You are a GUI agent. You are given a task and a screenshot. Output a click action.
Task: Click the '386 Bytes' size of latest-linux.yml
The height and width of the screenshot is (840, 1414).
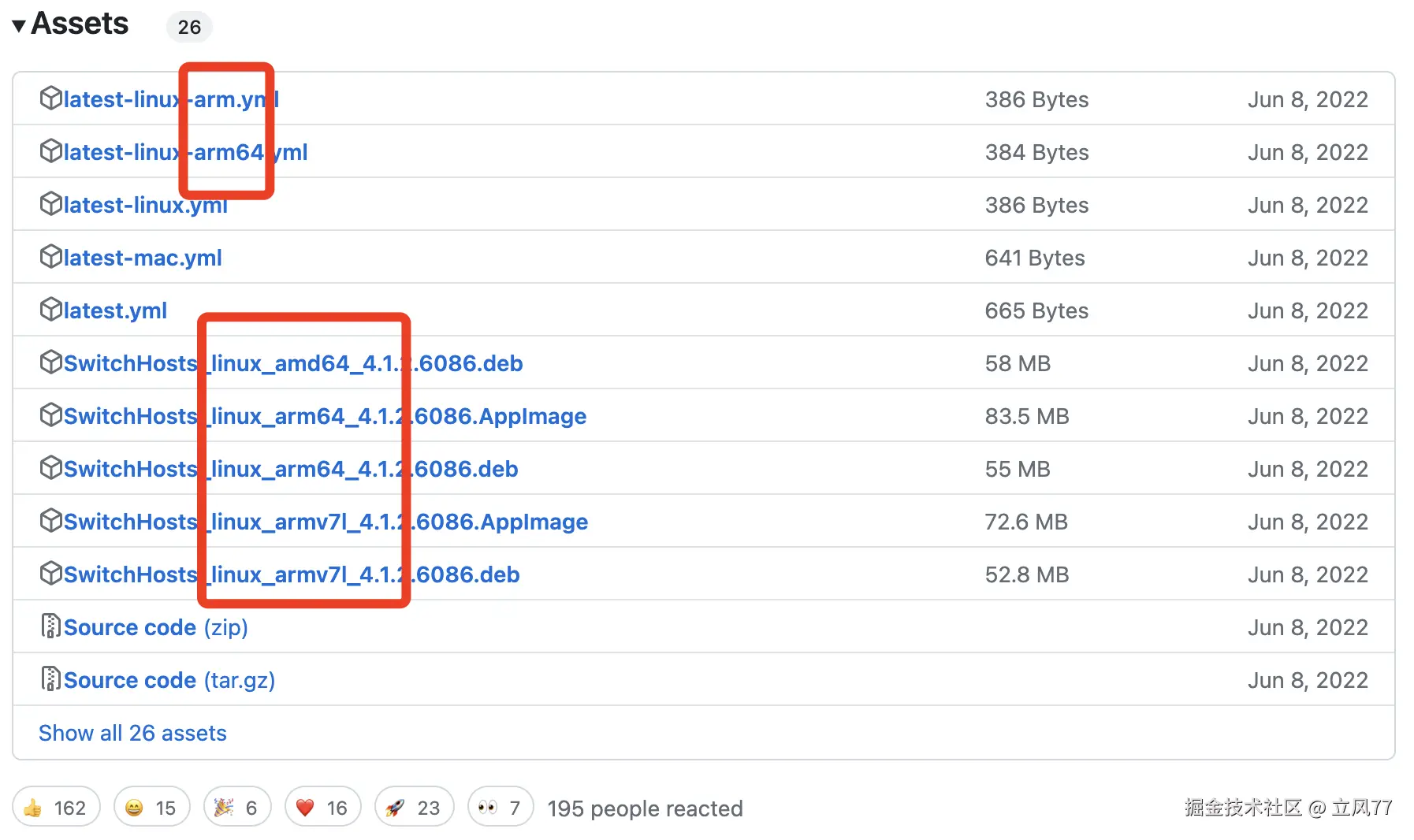[x=1036, y=205]
